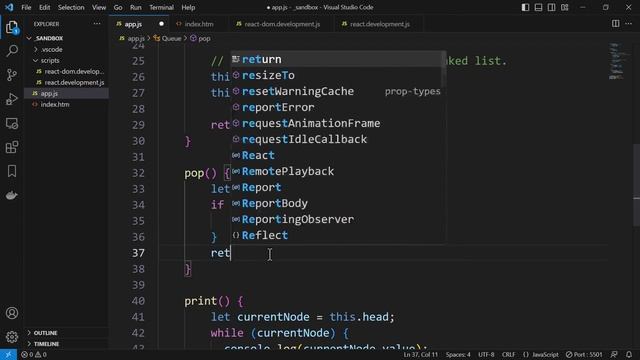Image resolution: width=640 pixels, height=360 pixels.
Task: Open the Search view in activity bar
Action: tap(12, 51)
